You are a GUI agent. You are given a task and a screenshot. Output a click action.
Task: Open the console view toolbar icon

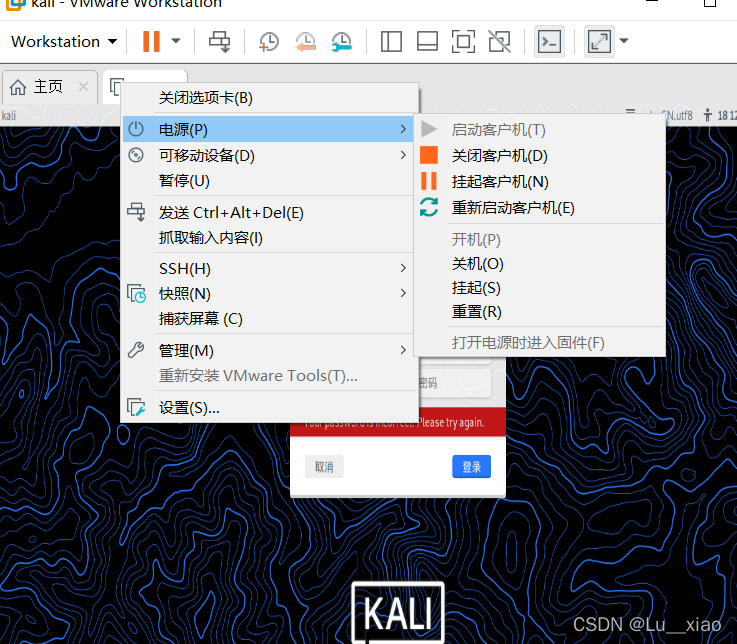point(549,42)
